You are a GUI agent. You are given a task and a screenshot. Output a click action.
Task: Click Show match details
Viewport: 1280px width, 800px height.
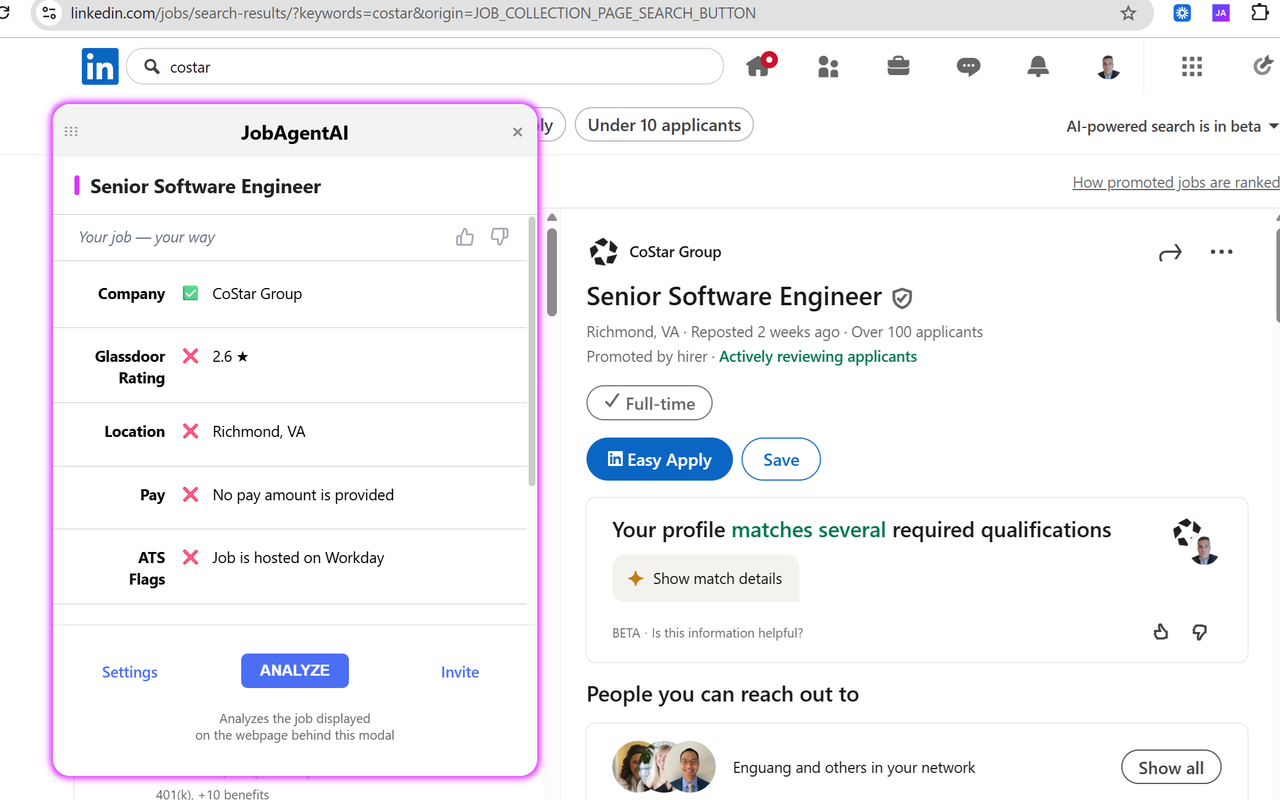click(x=706, y=578)
